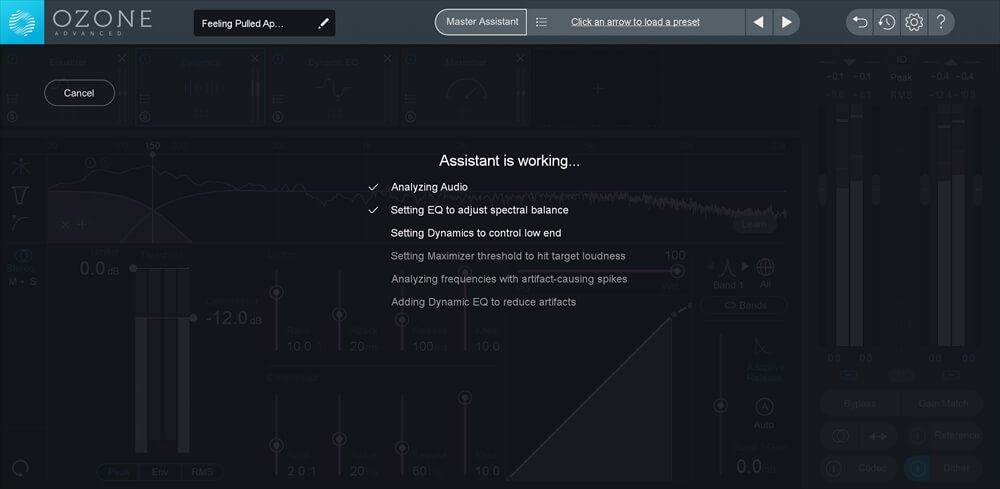
Task: Select the RMS detection mode
Action: (x=202, y=472)
